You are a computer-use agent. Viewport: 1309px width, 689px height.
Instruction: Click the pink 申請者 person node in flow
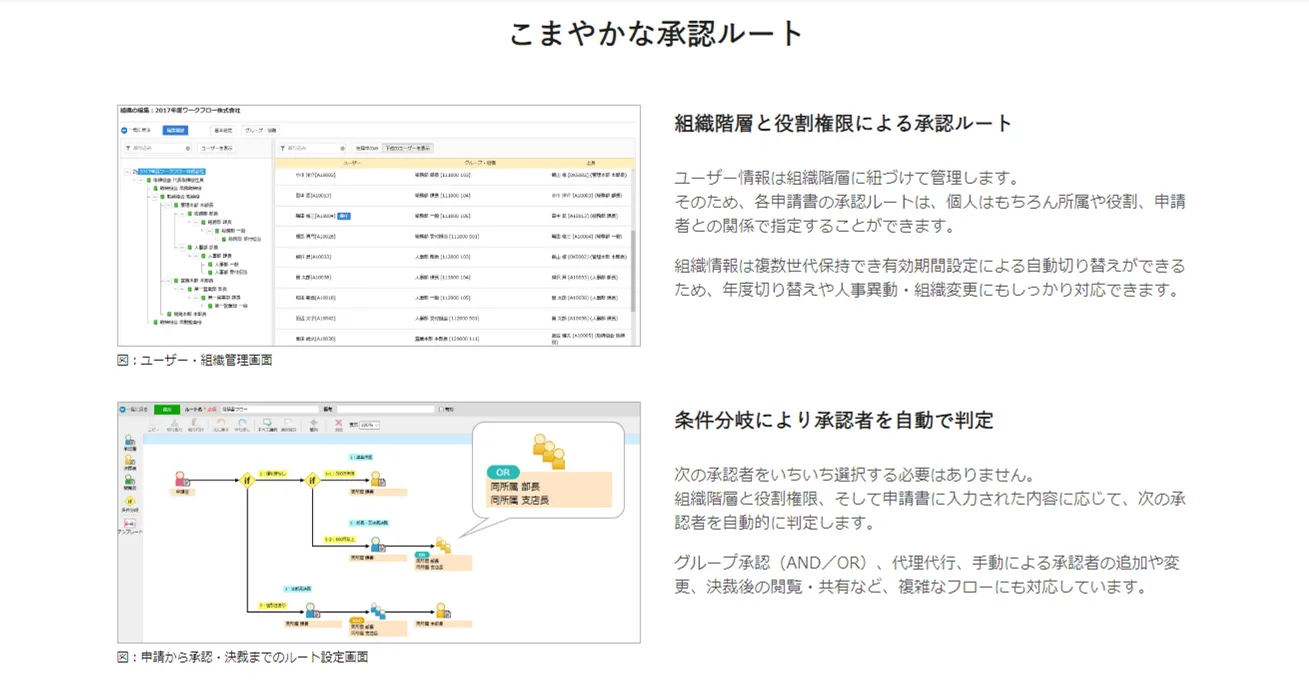[x=182, y=480]
